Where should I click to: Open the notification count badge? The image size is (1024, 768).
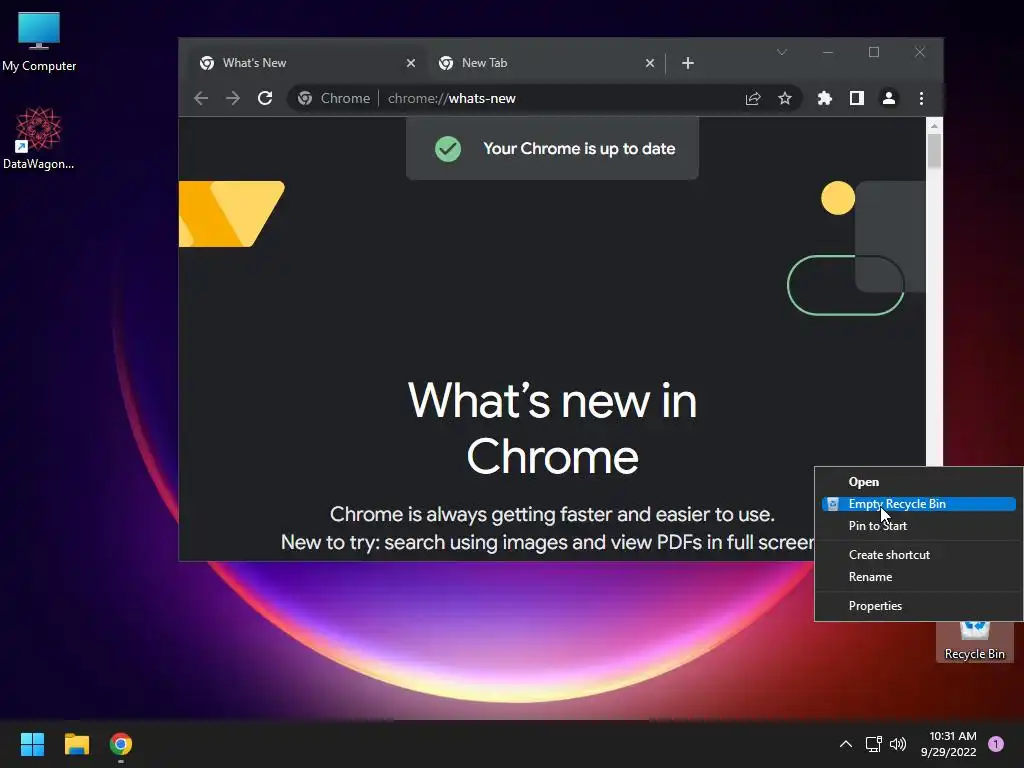tap(996, 744)
